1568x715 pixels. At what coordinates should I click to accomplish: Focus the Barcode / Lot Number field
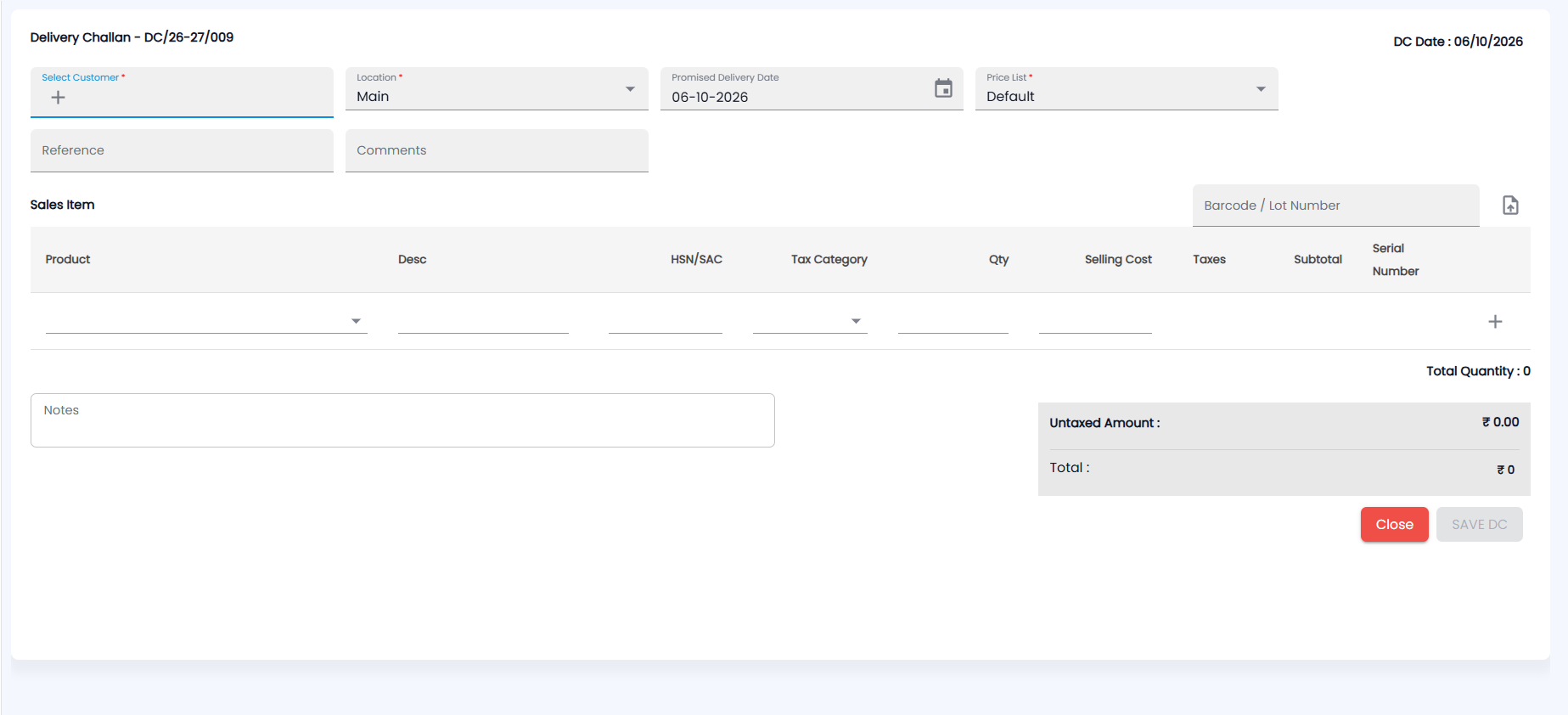1335,205
